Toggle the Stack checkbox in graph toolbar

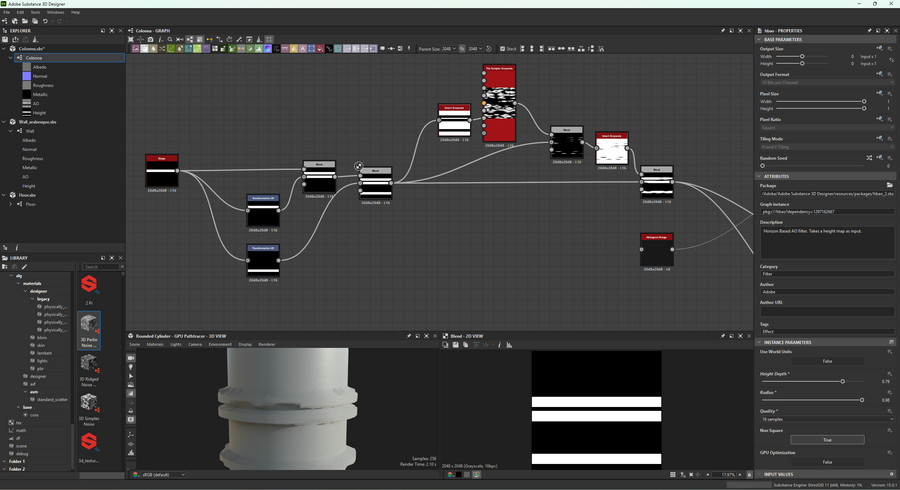point(502,48)
